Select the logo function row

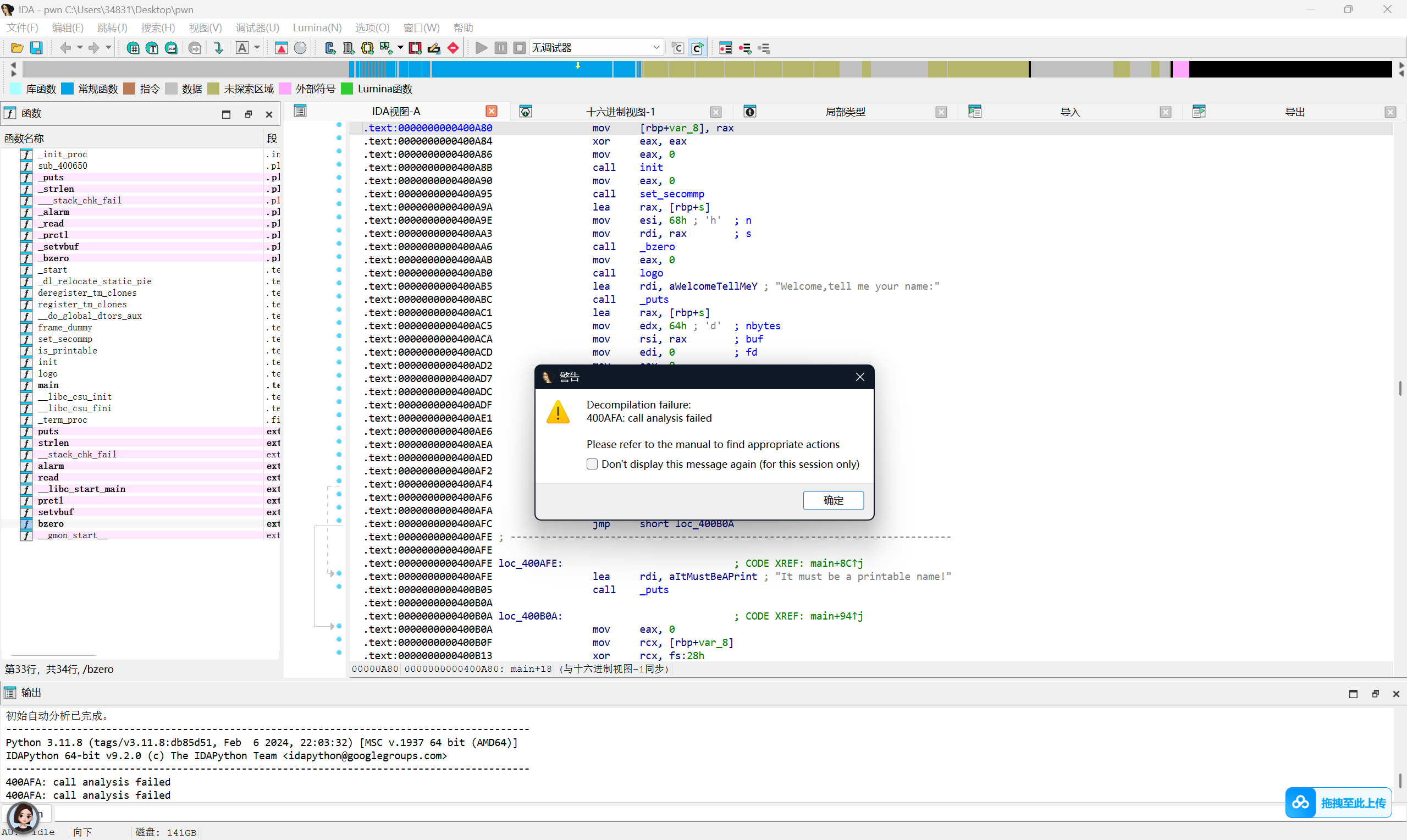pyautogui.click(x=141, y=374)
